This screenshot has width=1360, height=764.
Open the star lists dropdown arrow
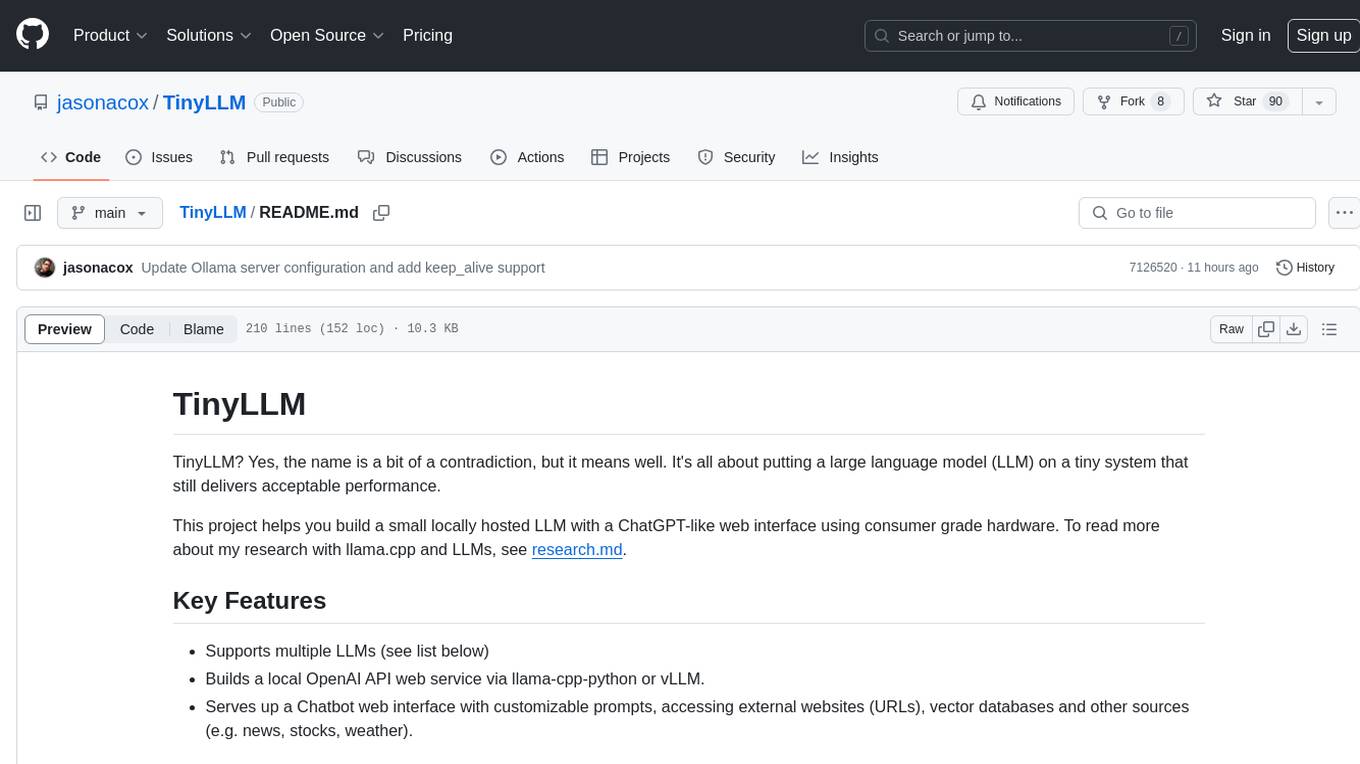(x=1319, y=102)
